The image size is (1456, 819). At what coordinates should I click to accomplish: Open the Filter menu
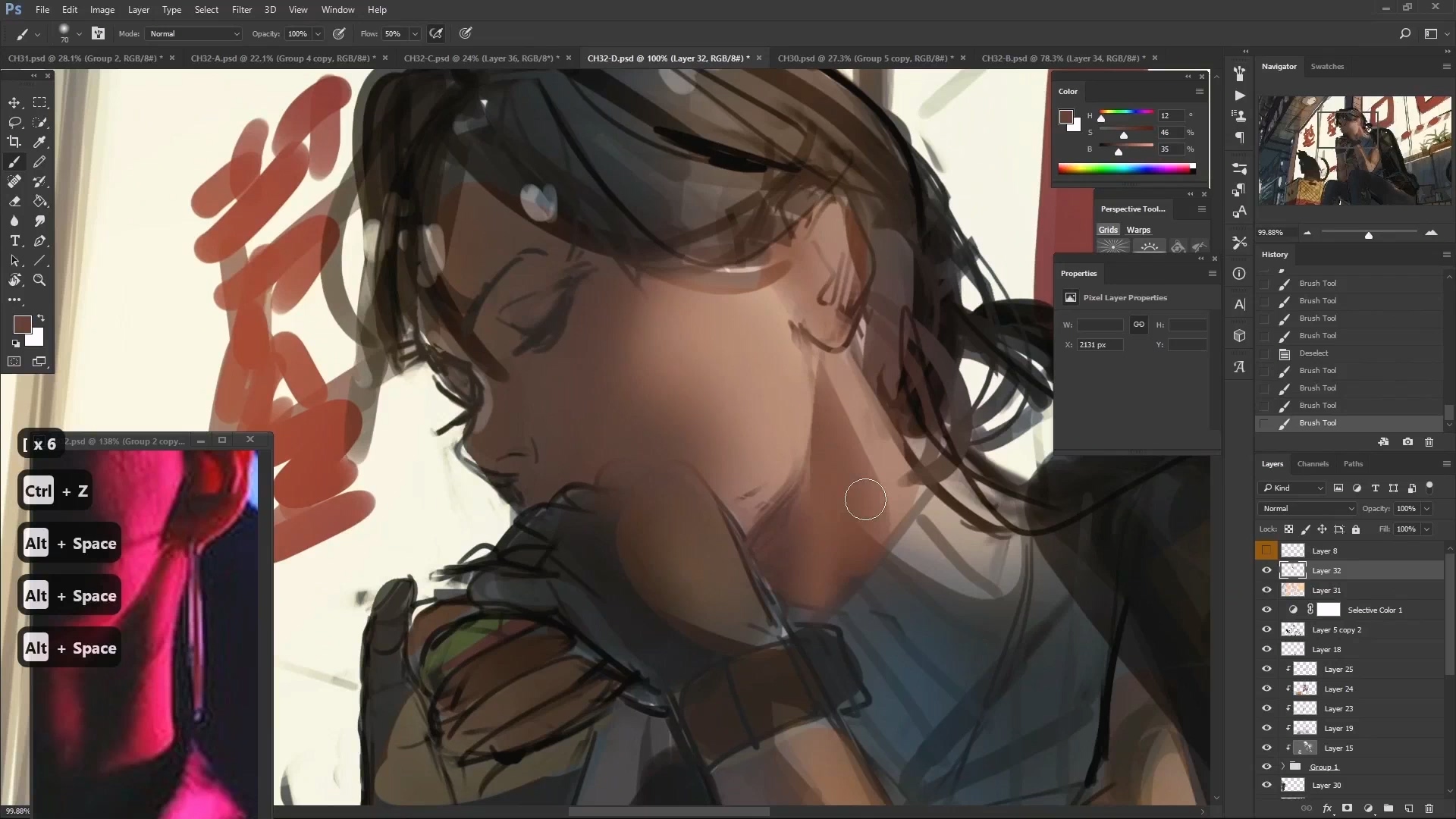click(x=242, y=10)
